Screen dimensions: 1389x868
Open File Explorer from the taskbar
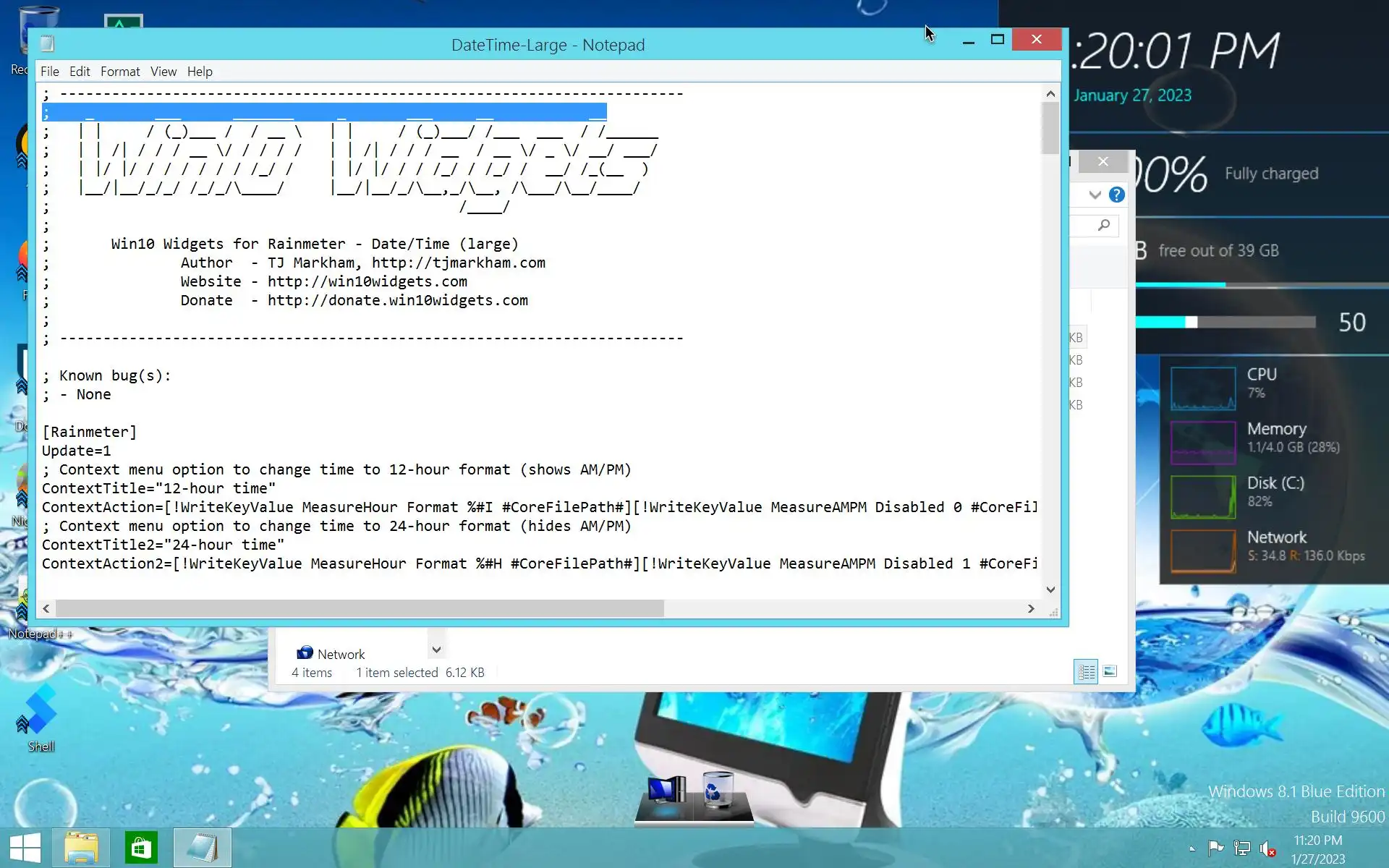tap(81, 848)
